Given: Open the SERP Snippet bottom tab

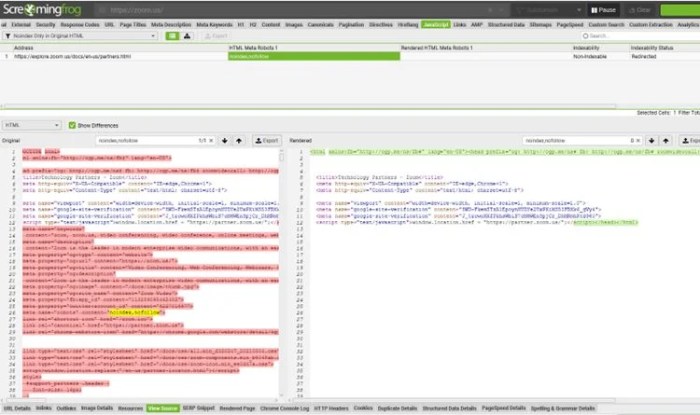Looking at the screenshot, I should [x=198, y=408].
